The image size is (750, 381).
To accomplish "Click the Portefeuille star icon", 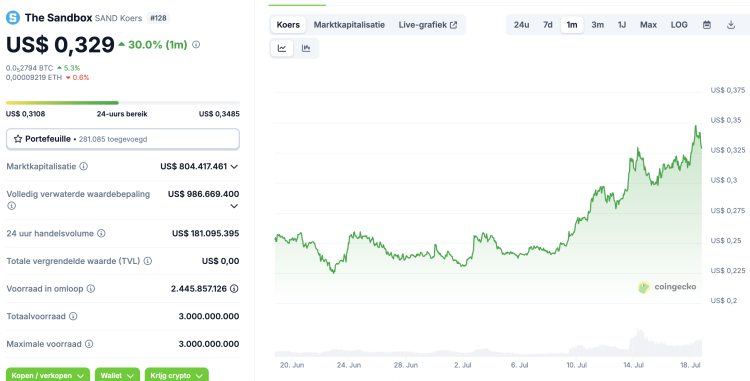I will coord(18,139).
